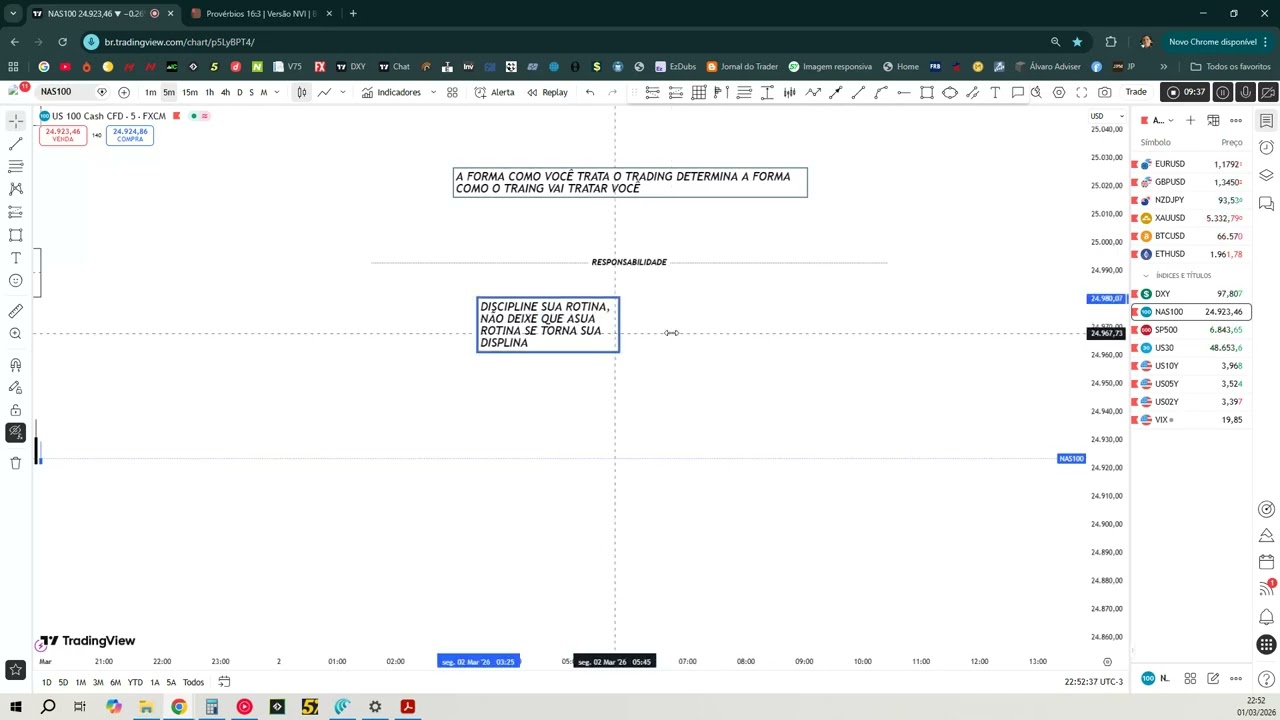Select the ruler measure tool
1280x720 pixels.
click(15, 311)
